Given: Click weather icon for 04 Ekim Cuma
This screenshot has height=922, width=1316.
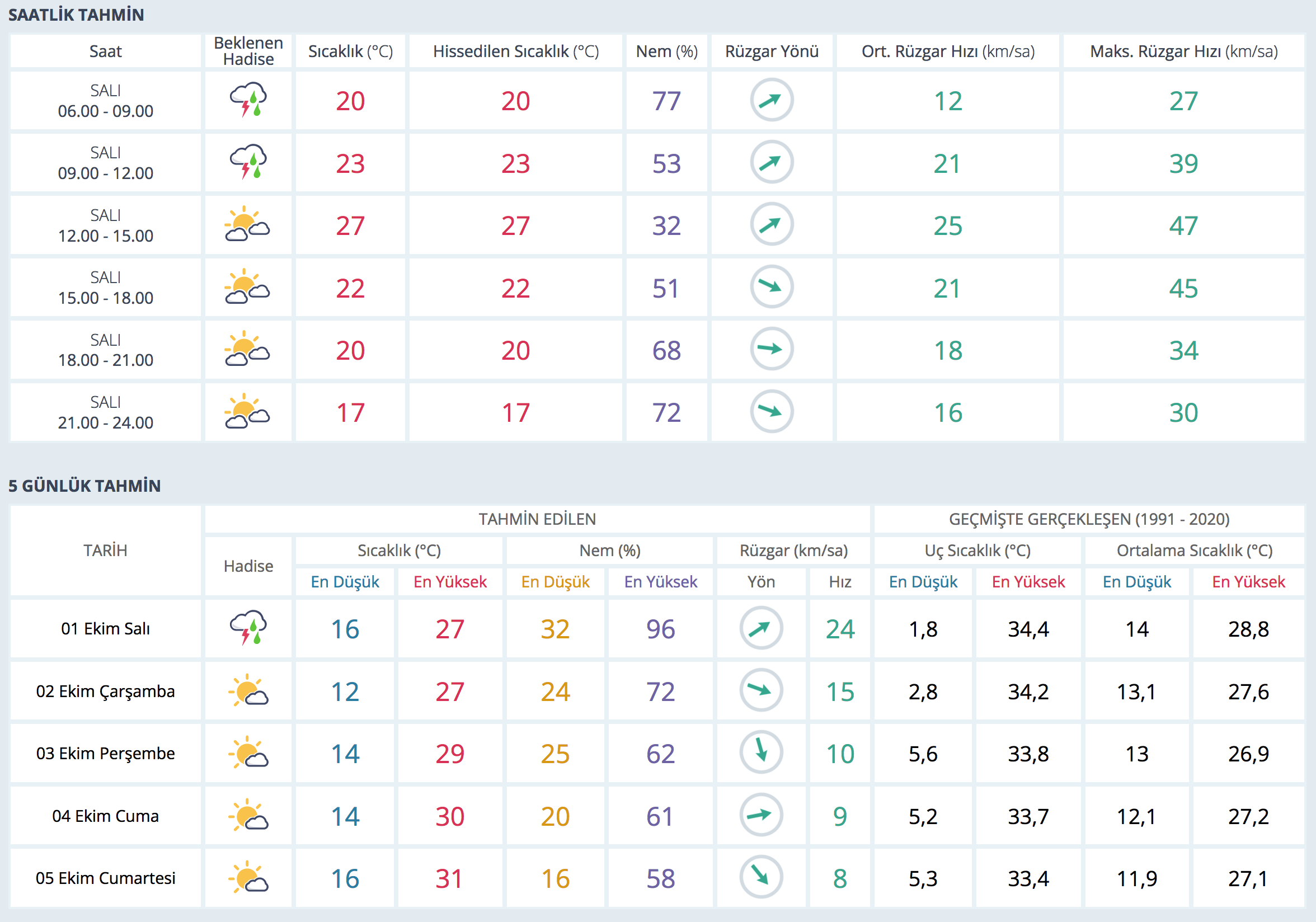Looking at the screenshot, I should click(x=248, y=815).
